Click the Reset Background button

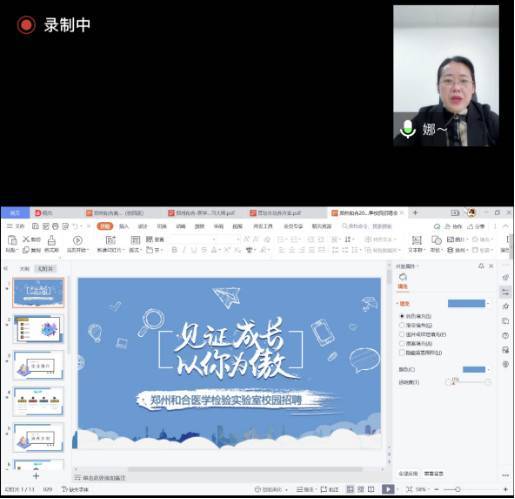pos(434,474)
